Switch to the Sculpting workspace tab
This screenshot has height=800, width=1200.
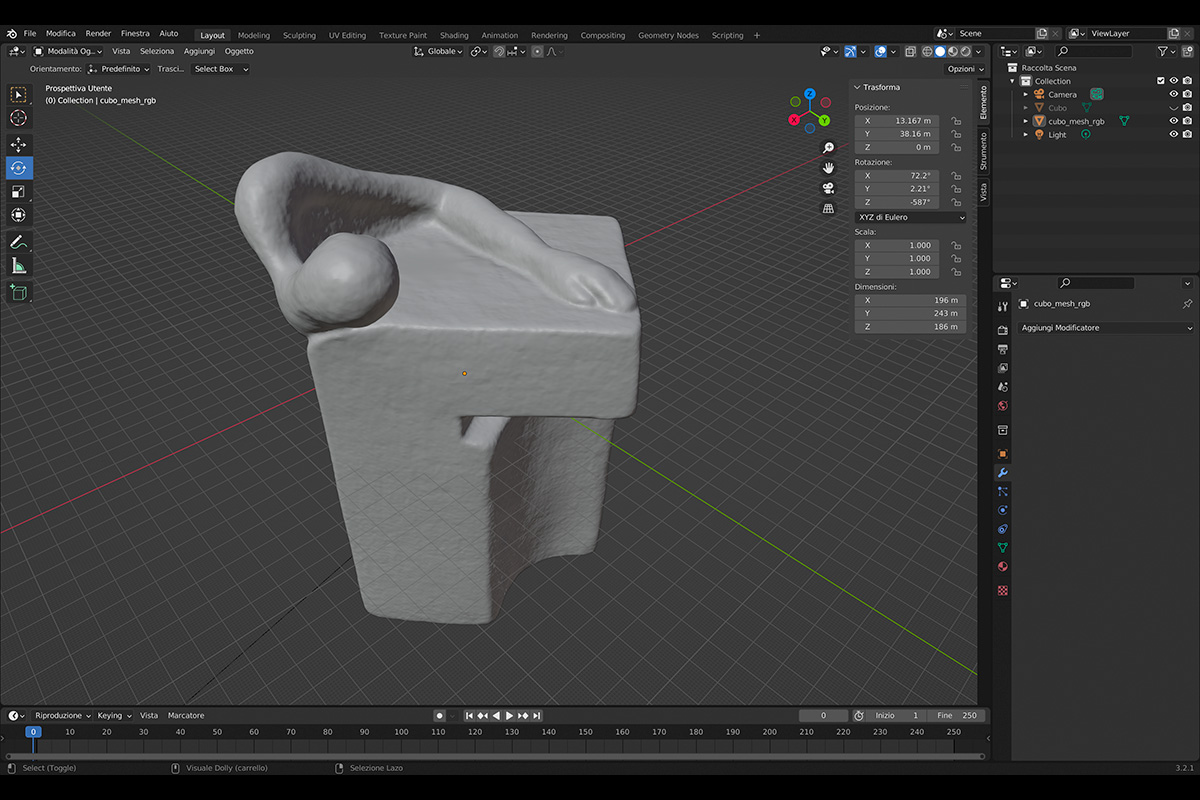point(299,35)
